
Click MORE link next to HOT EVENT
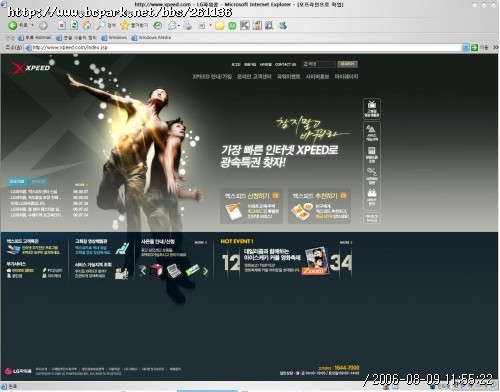coord(346,242)
